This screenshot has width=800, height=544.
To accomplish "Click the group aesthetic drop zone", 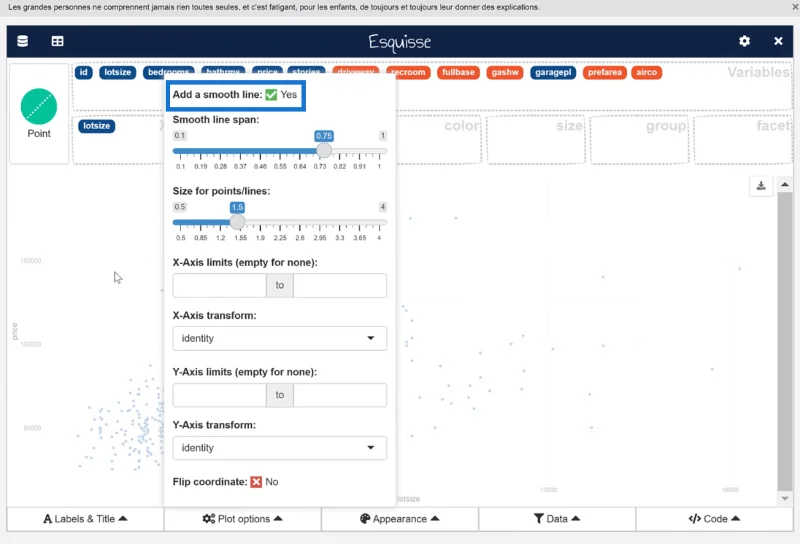I will (639, 140).
